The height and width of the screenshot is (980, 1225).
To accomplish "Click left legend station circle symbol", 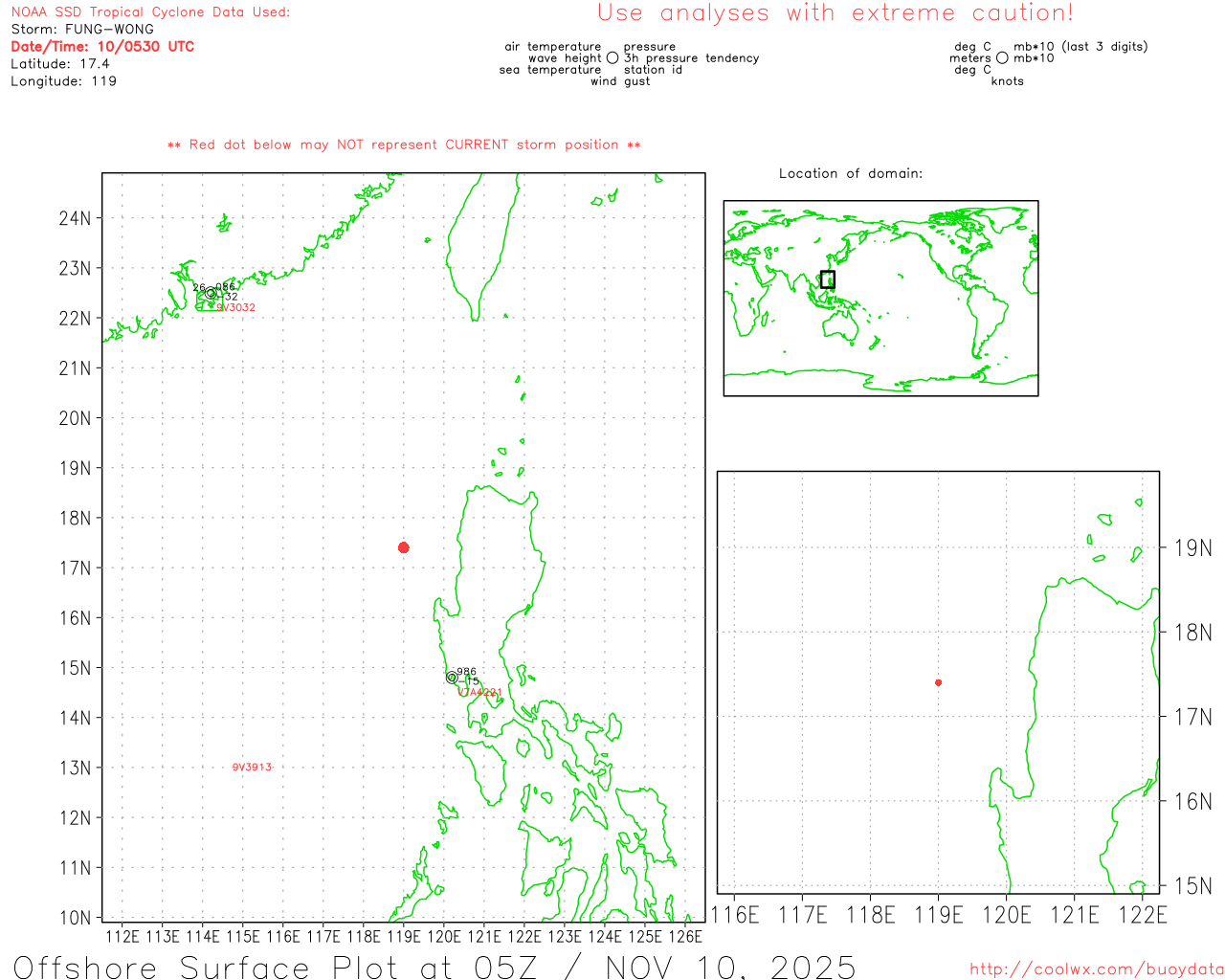I will [612, 58].
